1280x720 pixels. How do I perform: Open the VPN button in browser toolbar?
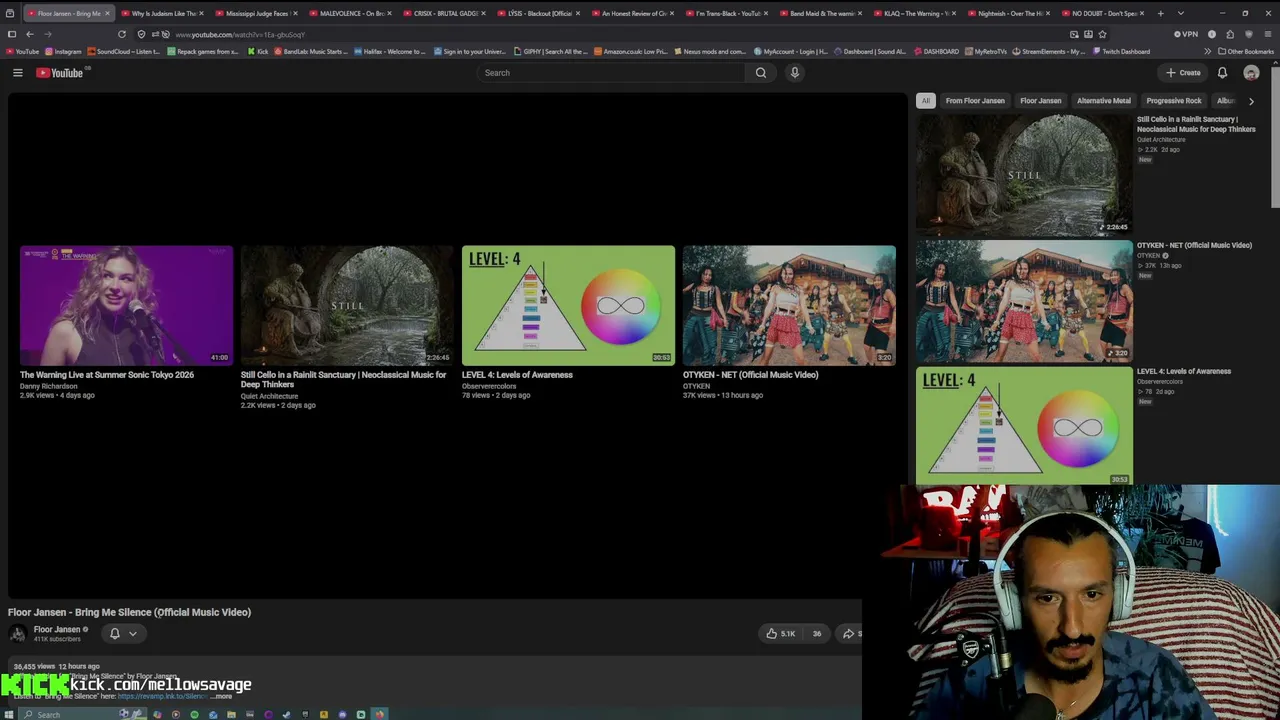1187,34
